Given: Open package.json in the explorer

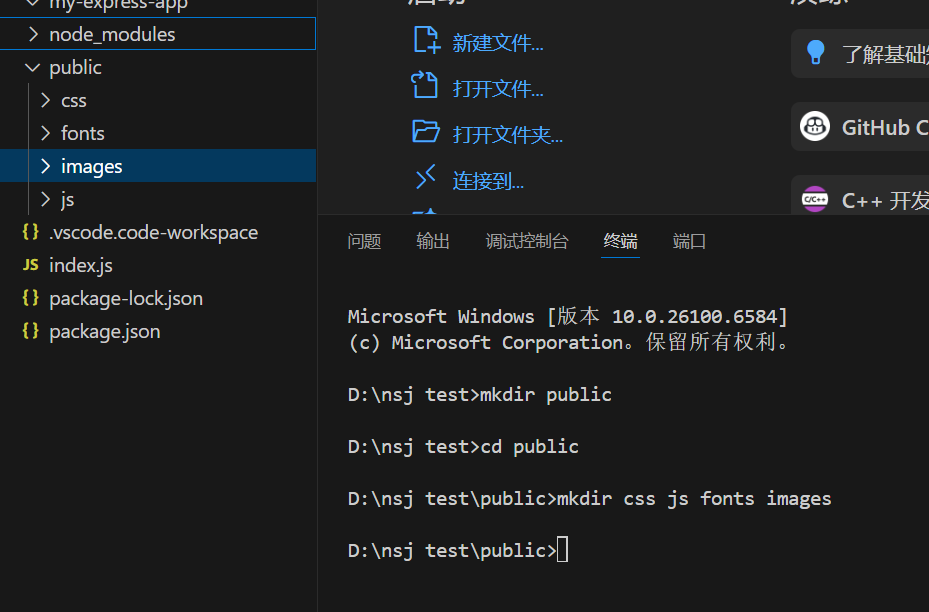Looking at the screenshot, I should pyautogui.click(x=104, y=332).
